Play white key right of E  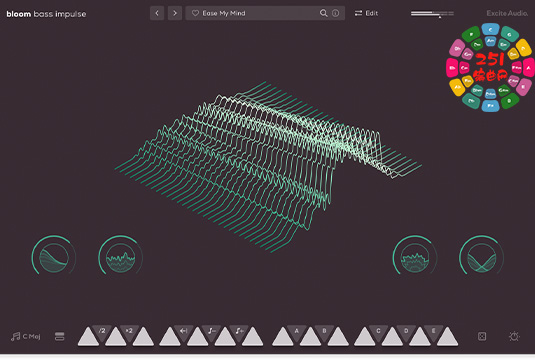447,339
